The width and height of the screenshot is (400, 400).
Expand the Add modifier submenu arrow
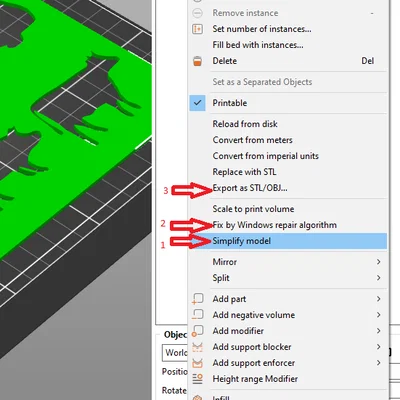(x=378, y=331)
